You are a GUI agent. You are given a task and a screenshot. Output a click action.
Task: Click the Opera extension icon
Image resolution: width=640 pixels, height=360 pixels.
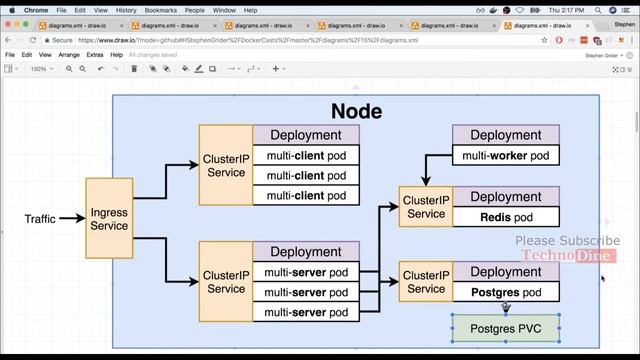coord(559,40)
